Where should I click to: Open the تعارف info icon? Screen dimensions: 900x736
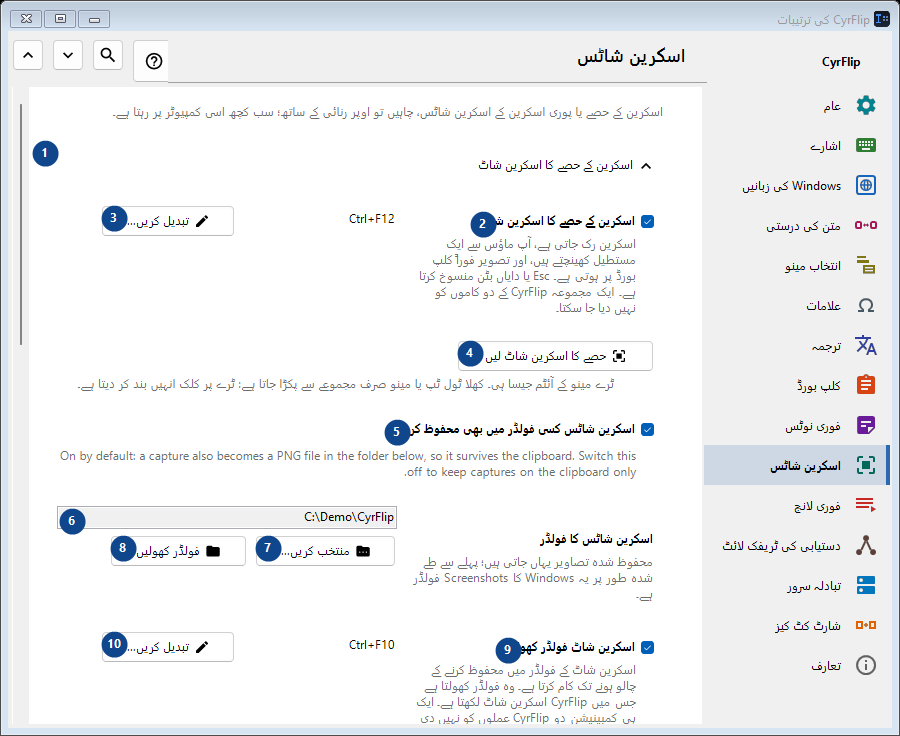tap(866, 665)
